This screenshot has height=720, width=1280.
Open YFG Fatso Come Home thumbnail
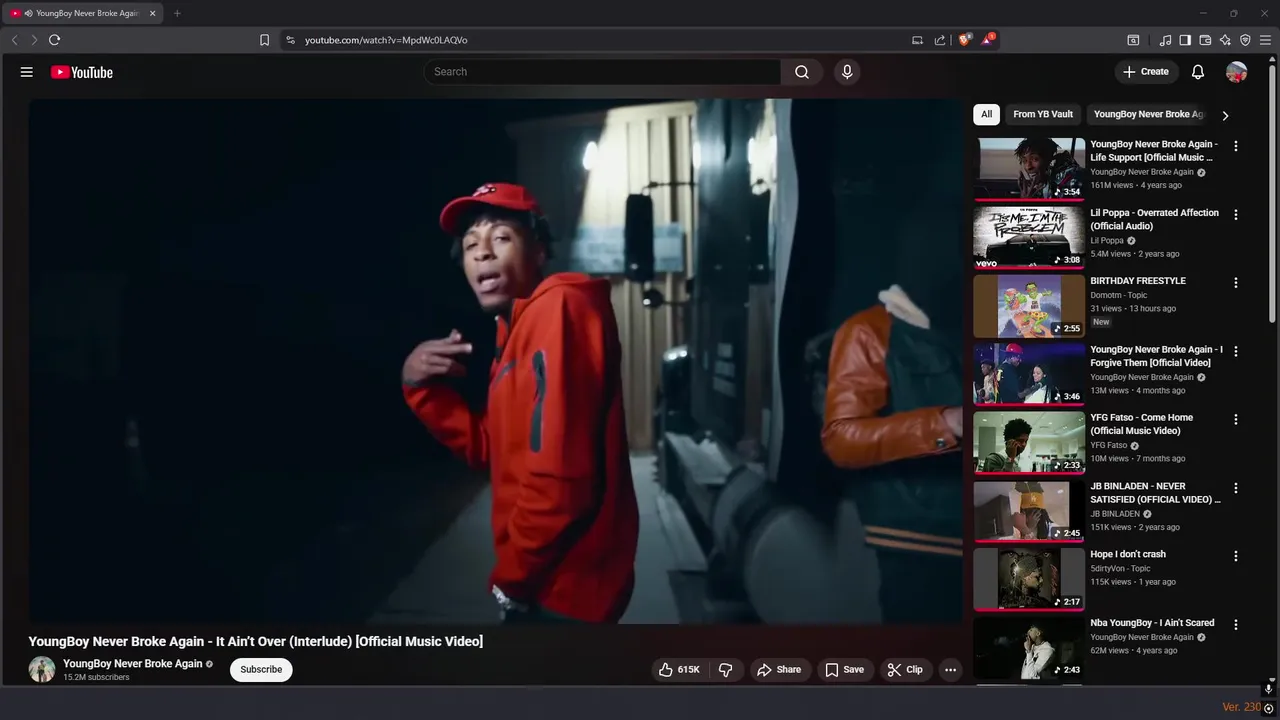(1029, 442)
